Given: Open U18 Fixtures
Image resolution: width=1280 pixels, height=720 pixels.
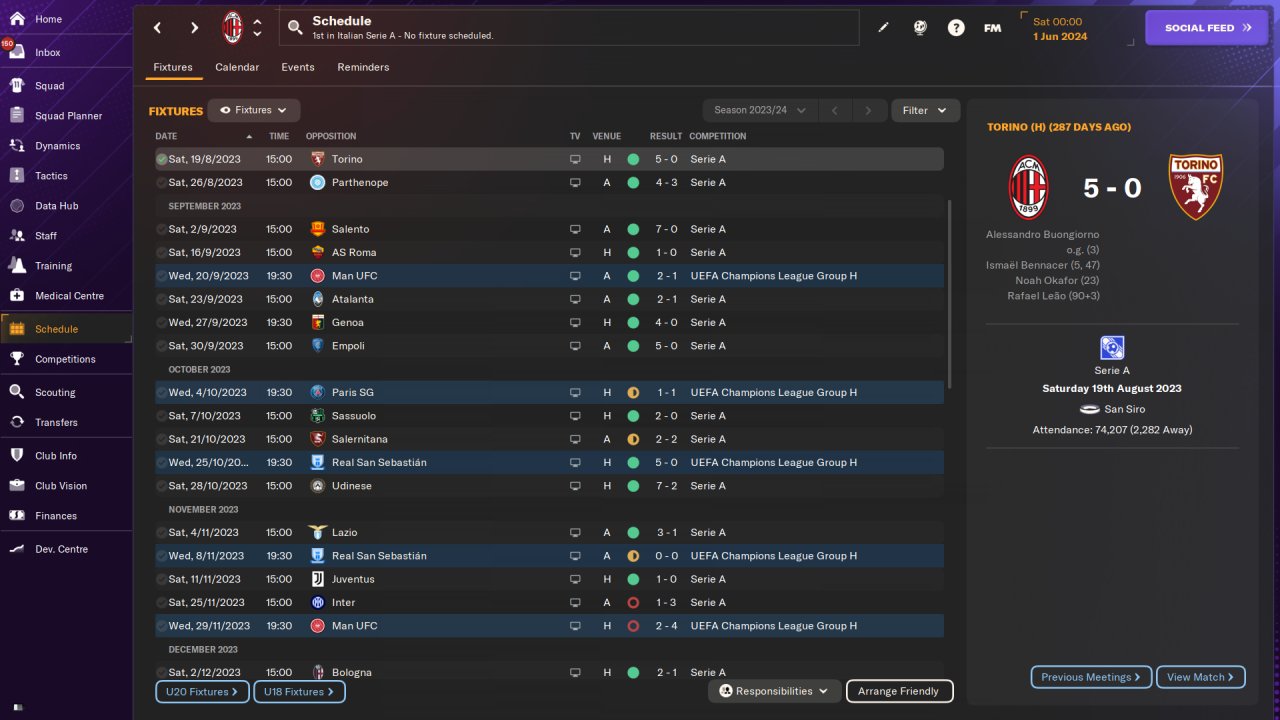Looking at the screenshot, I should pos(299,691).
